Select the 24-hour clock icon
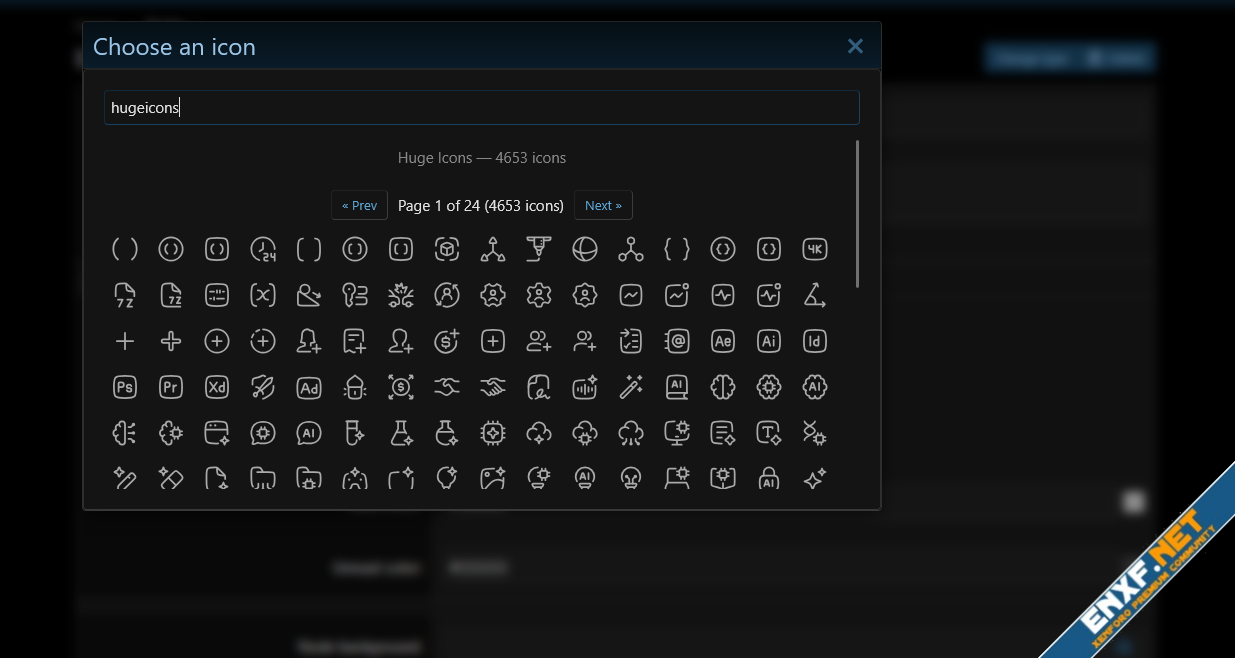Viewport: 1235px width, 658px height. pos(263,249)
